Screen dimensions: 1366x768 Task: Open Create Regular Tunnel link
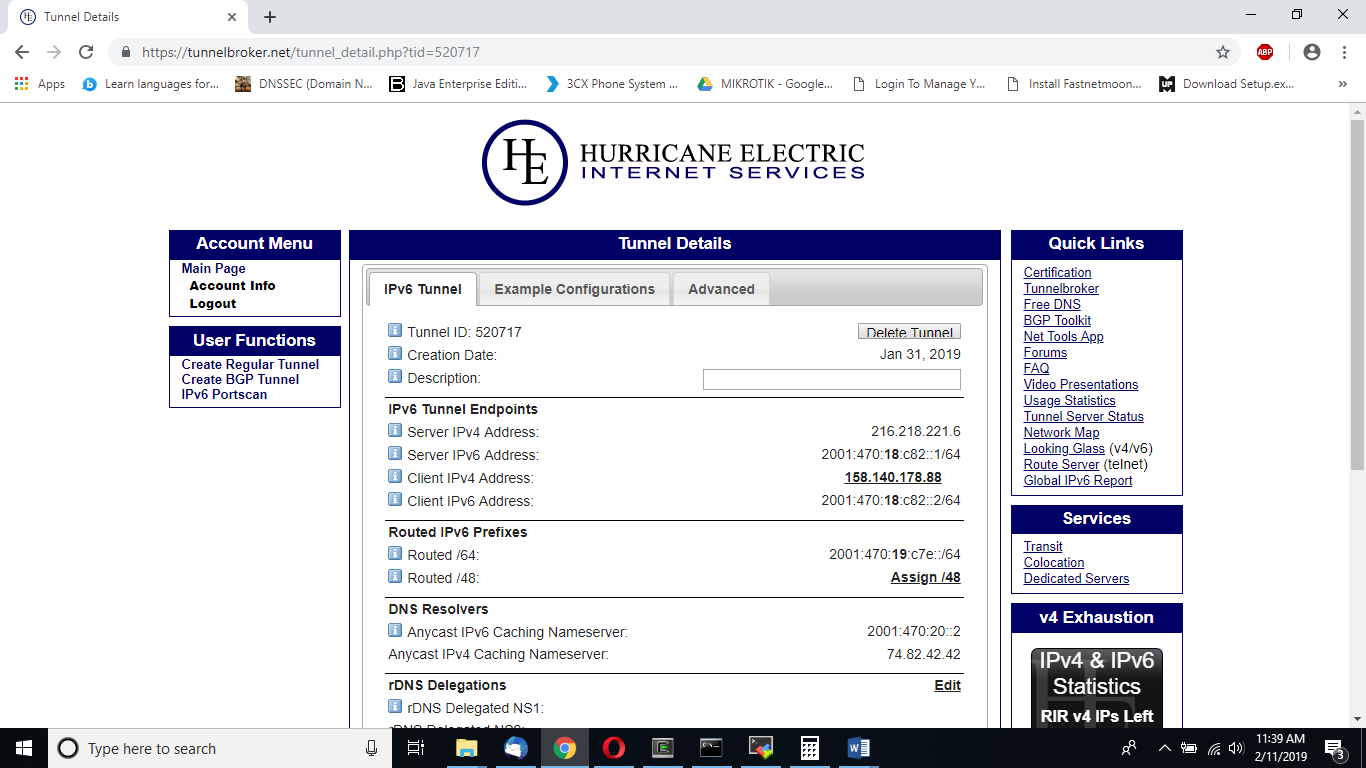(x=250, y=365)
